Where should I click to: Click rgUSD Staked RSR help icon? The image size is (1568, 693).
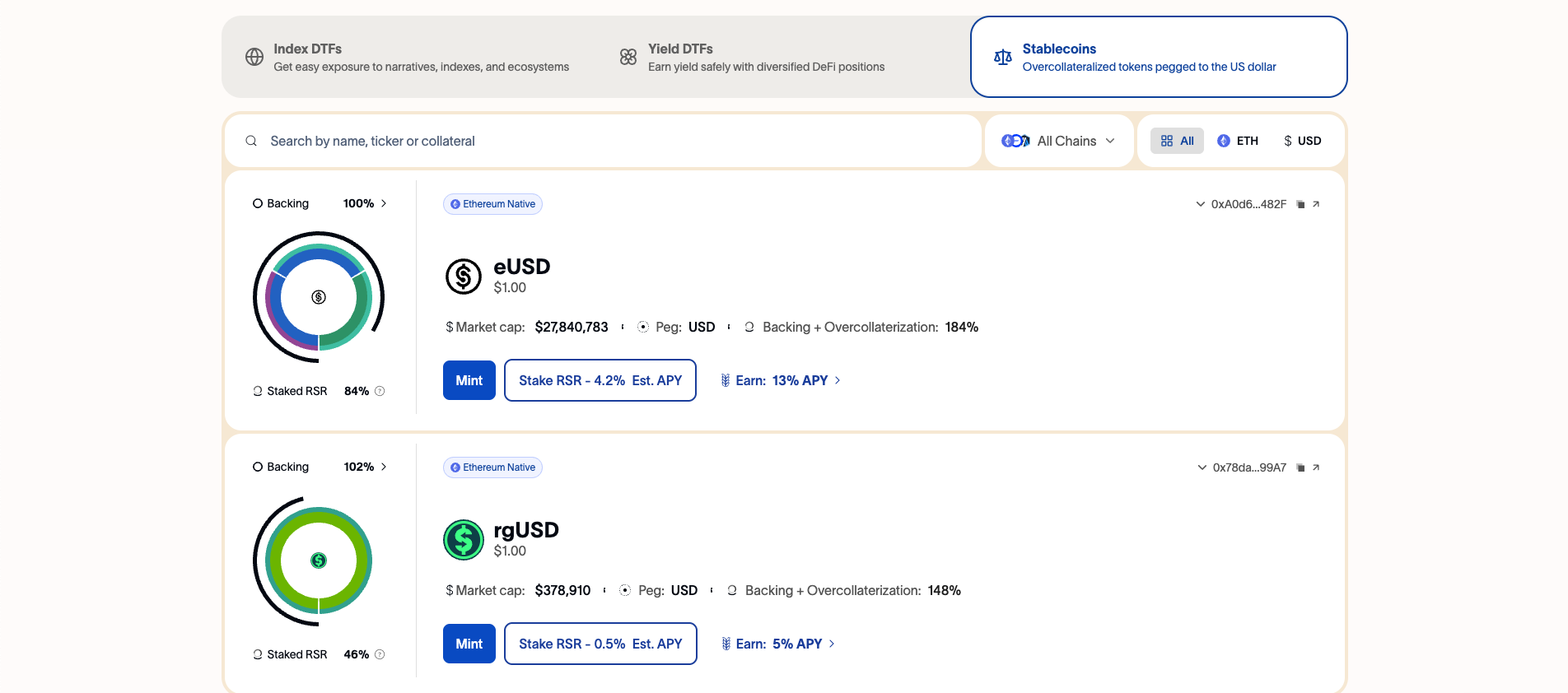tap(380, 654)
